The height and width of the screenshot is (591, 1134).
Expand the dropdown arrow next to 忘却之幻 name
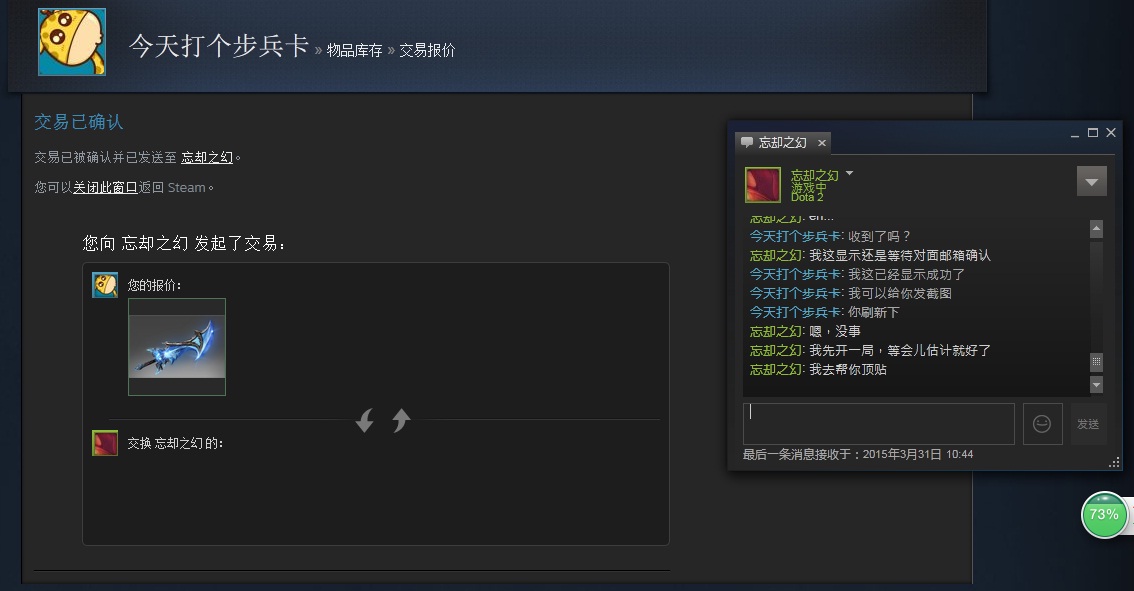point(850,174)
